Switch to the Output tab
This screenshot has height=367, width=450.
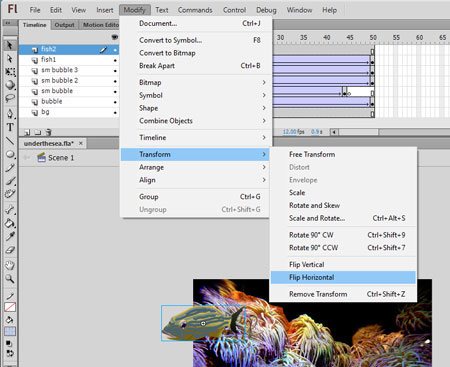(x=65, y=25)
